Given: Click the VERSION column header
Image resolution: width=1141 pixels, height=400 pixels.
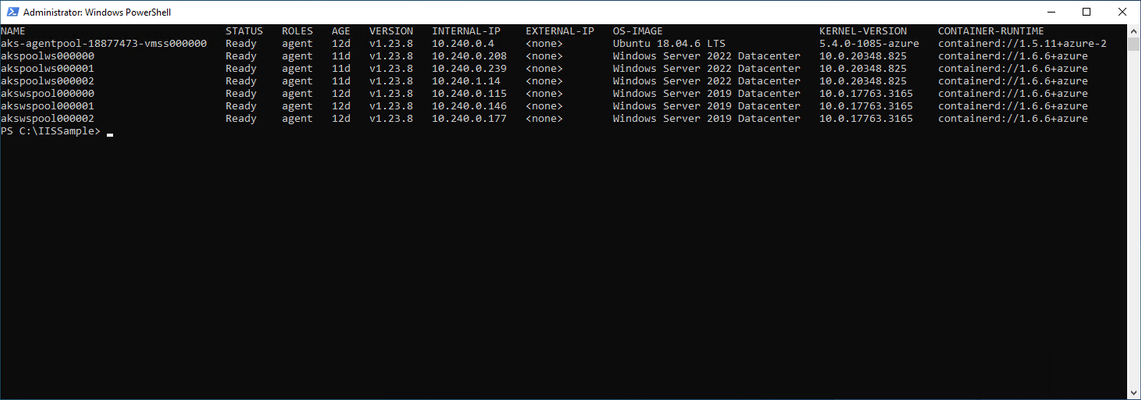Looking at the screenshot, I should click(x=391, y=31).
